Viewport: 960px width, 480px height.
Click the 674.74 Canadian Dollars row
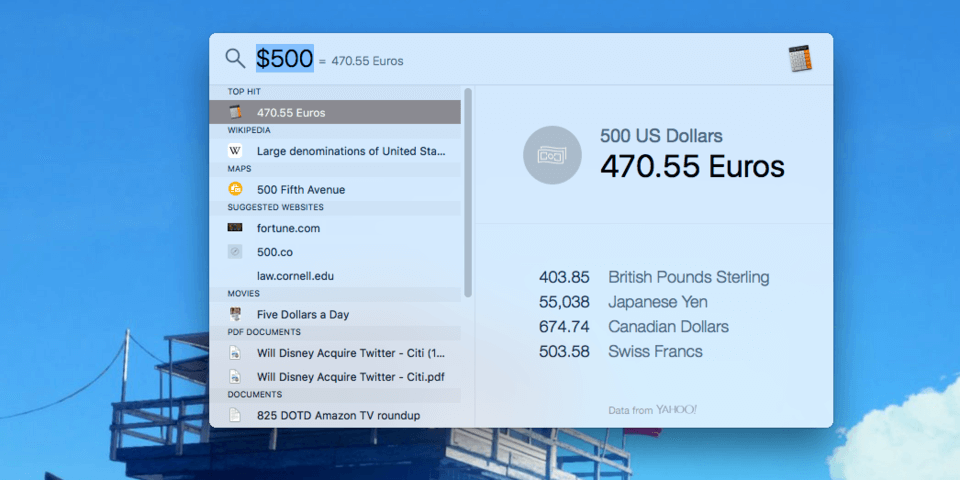(634, 327)
